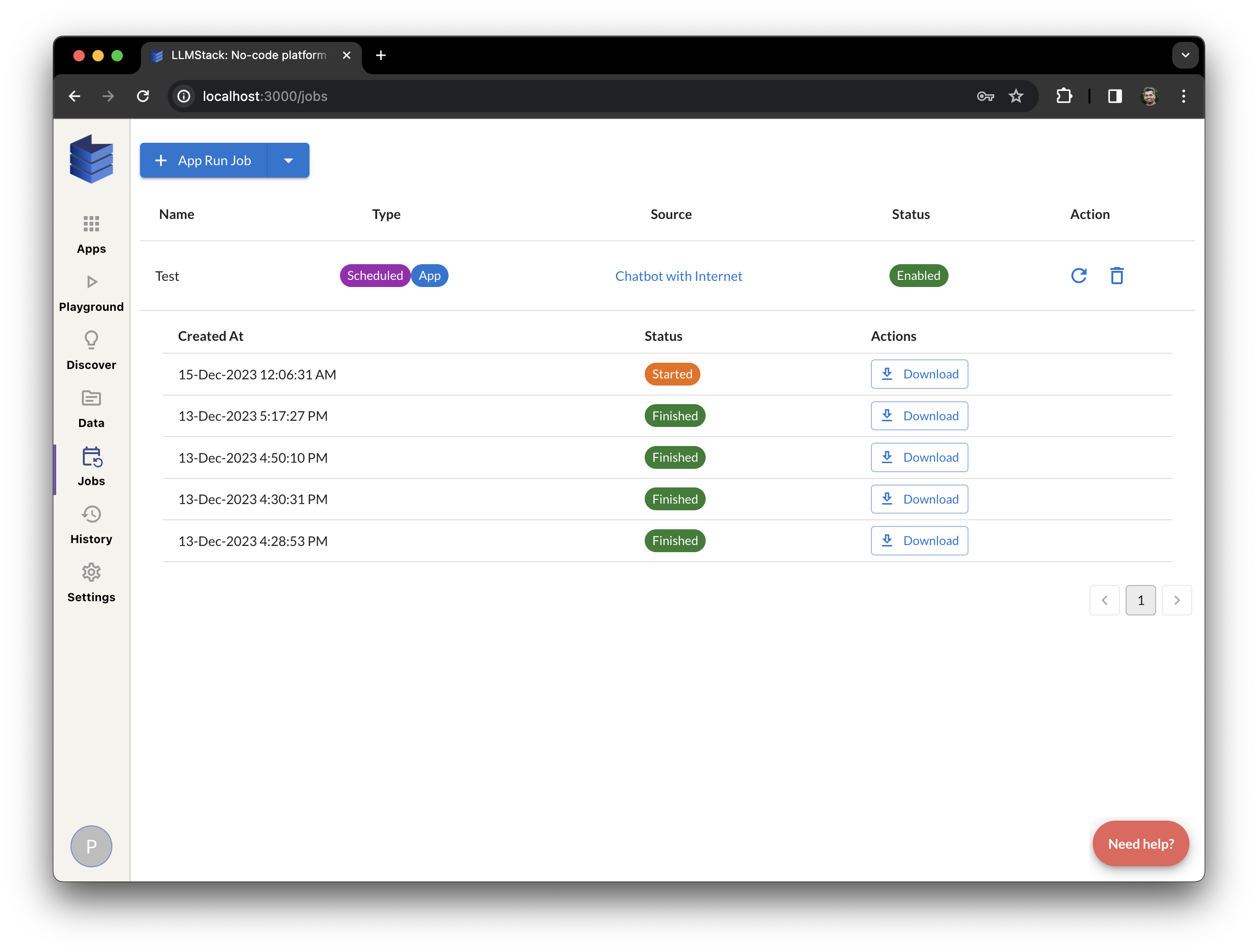
Task: Click page 1 in pagination
Action: pos(1141,600)
